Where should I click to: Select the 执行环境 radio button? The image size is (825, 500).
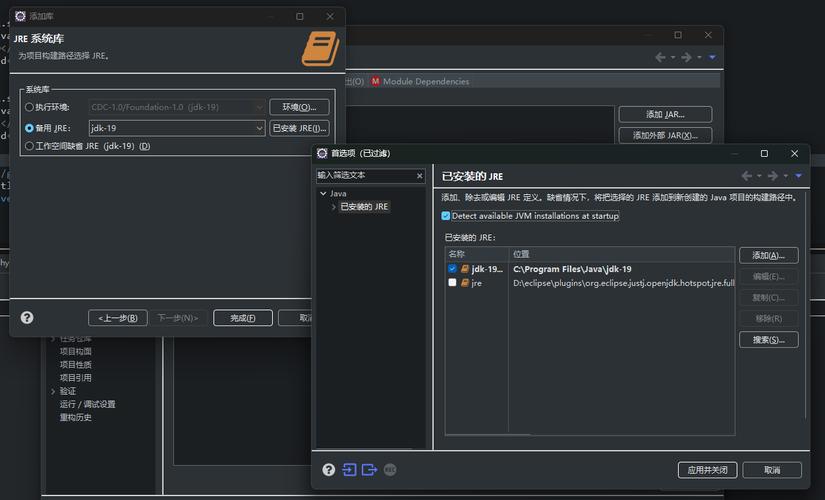click(29, 107)
